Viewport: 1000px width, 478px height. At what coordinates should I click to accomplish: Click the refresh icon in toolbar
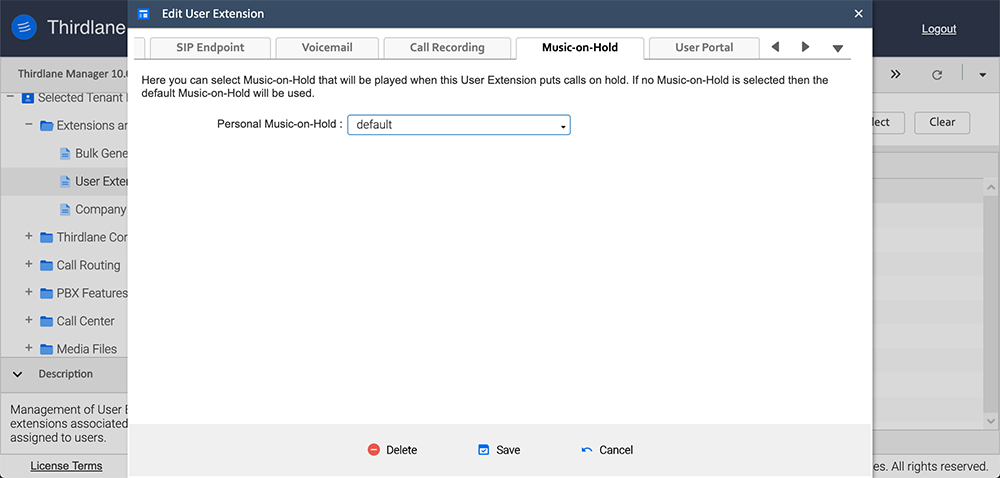pos(937,75)
